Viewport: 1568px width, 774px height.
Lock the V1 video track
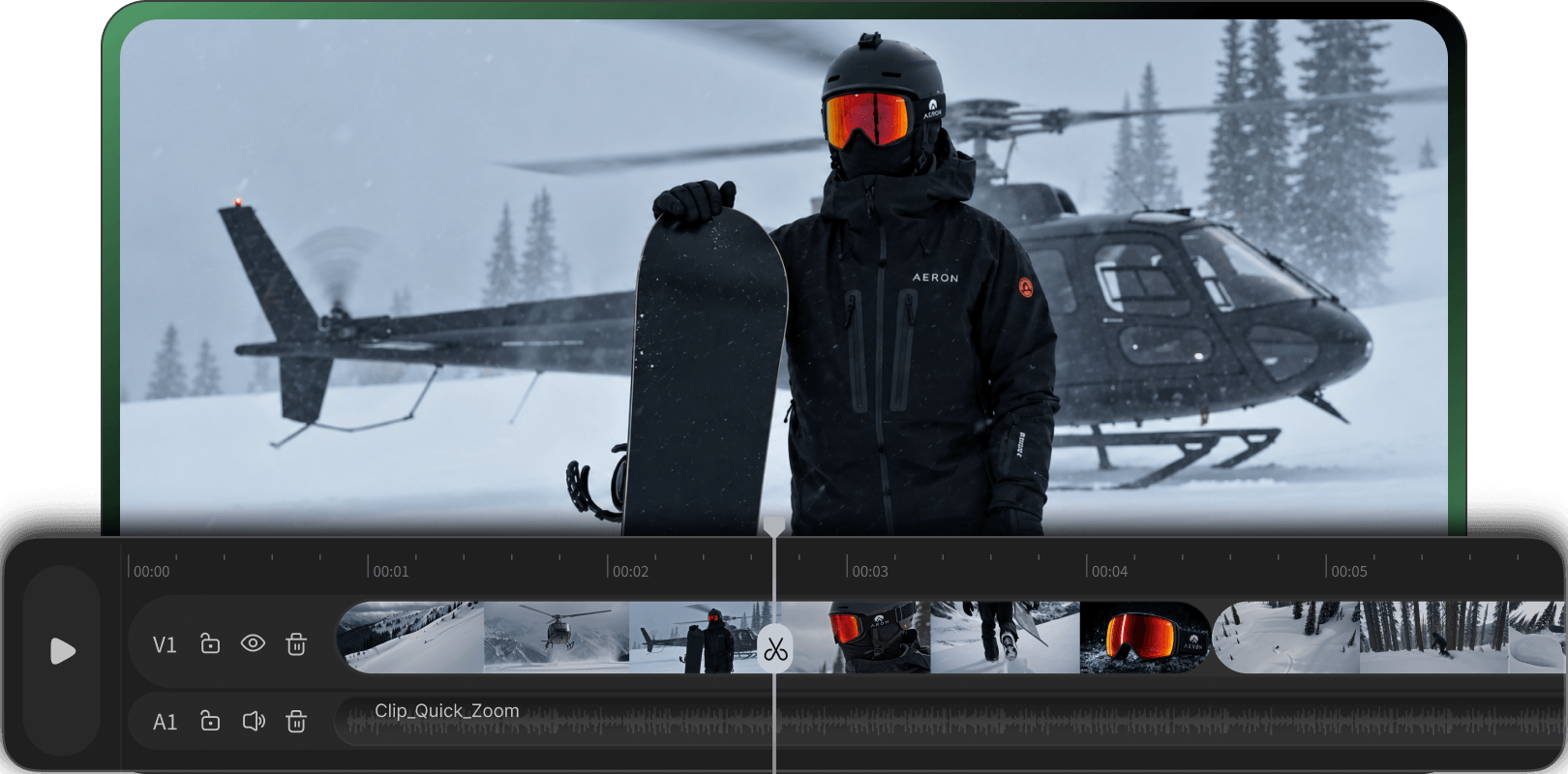210,643
